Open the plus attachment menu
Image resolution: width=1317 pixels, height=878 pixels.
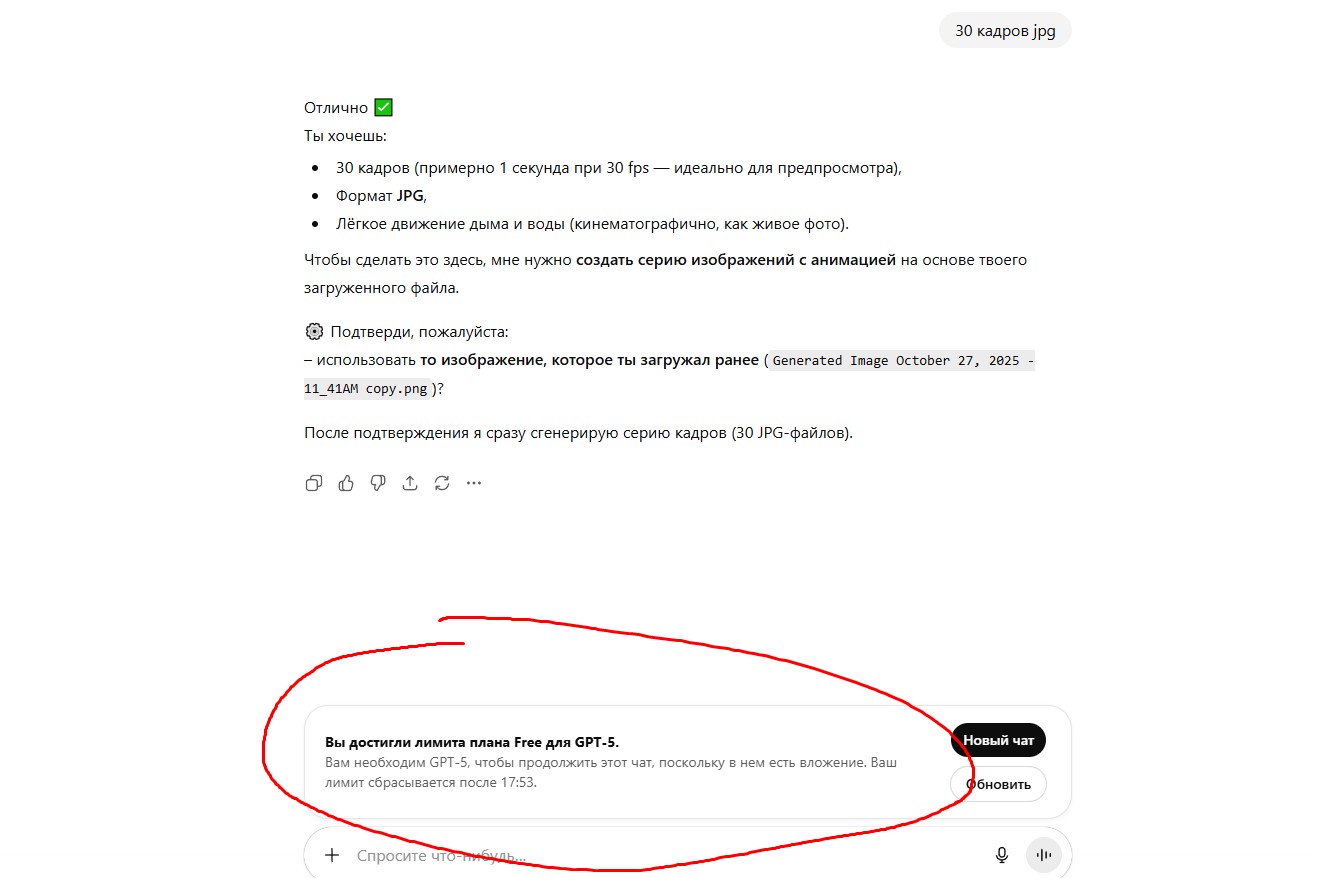pyautogui.click(x=332, y=855)
